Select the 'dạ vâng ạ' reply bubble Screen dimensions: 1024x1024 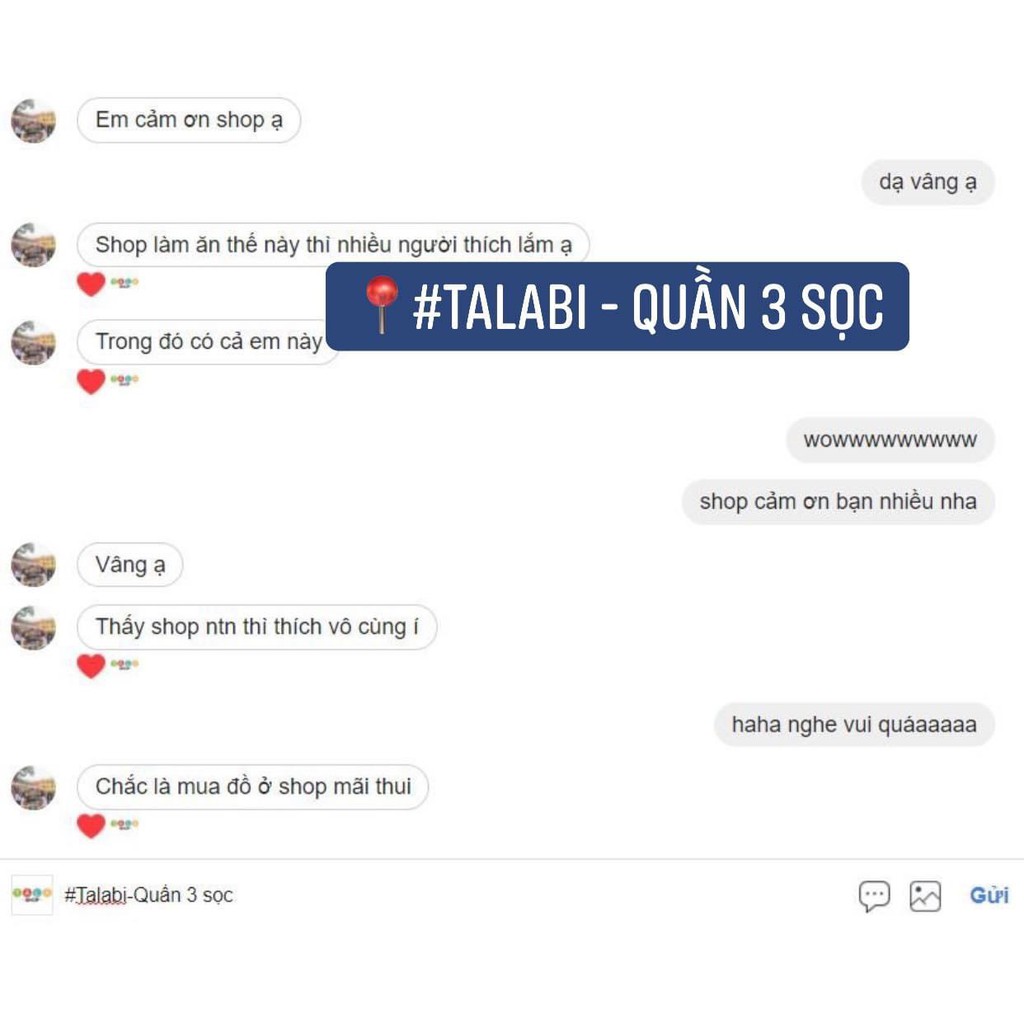pos(927,182)
